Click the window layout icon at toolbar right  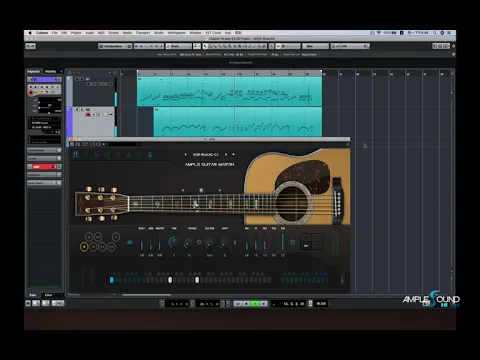(x=440, y=46)
